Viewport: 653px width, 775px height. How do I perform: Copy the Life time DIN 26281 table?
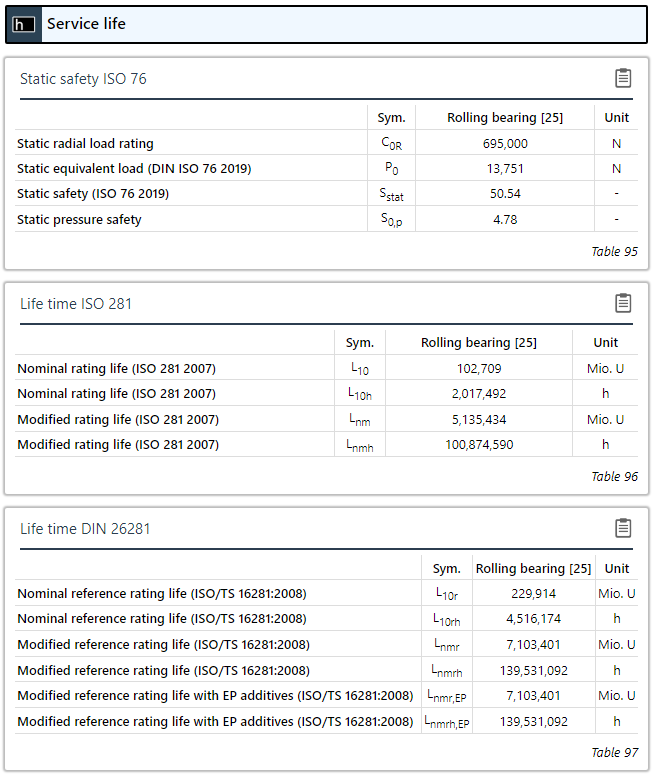(623, 528)
